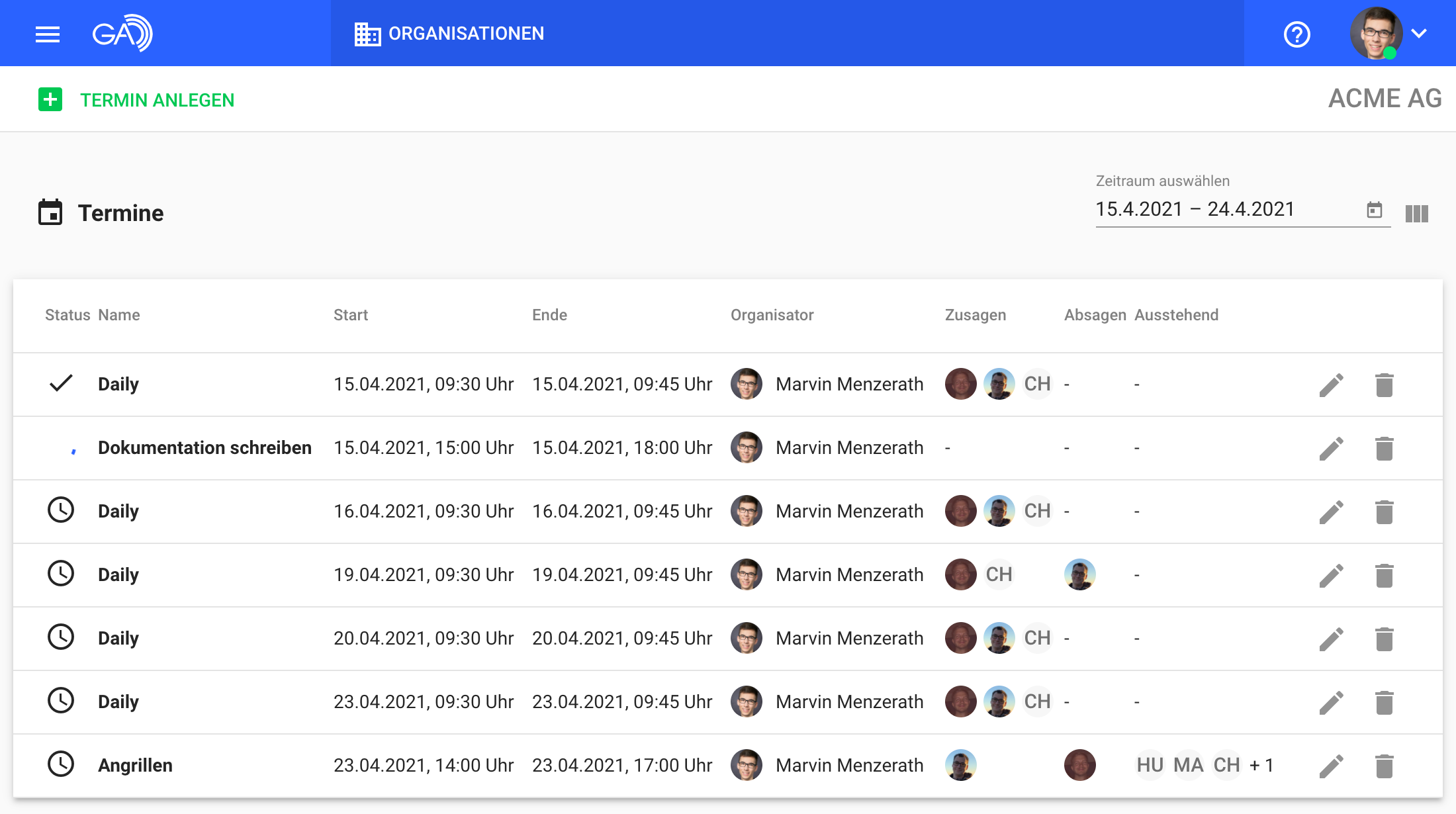Click the GA logo in header
Screen dimensions: 1456x814
122,33
